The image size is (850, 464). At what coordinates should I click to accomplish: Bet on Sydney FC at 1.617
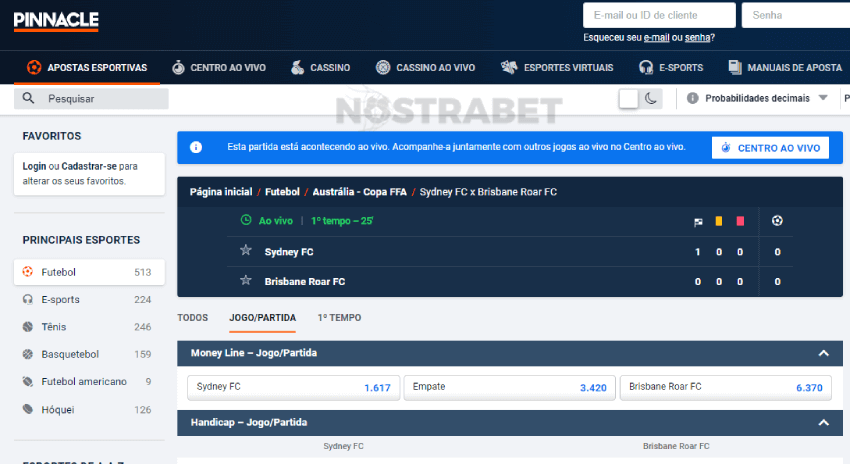tap(293, 388)
